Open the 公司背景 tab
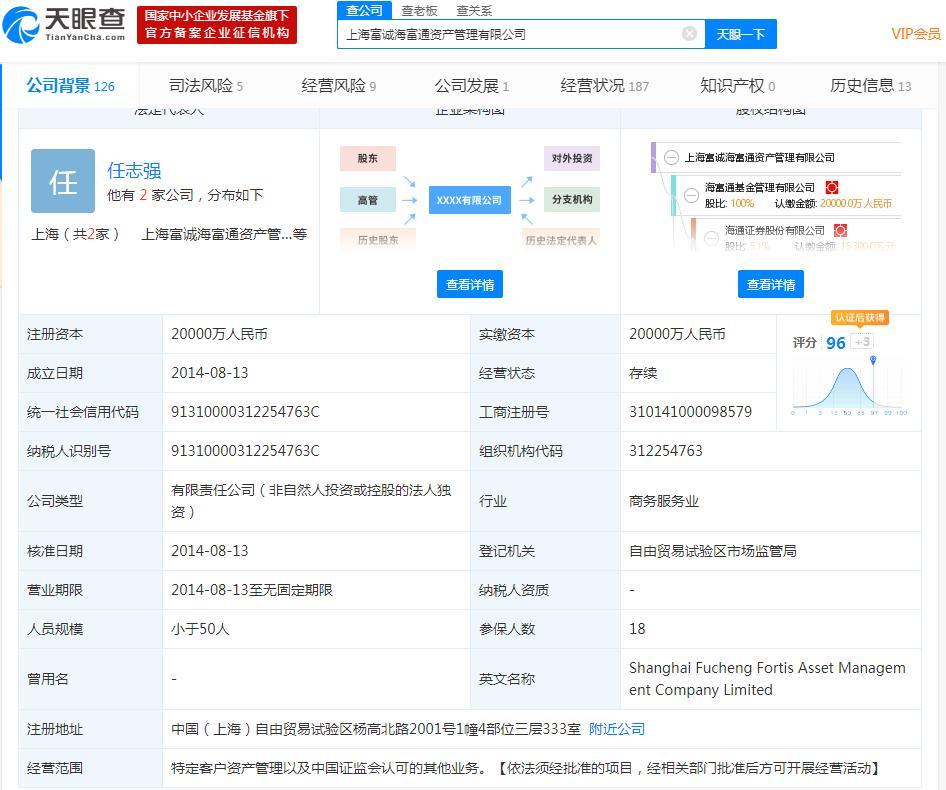This screenshot has width=946, height=790. [x=71, y=86]
